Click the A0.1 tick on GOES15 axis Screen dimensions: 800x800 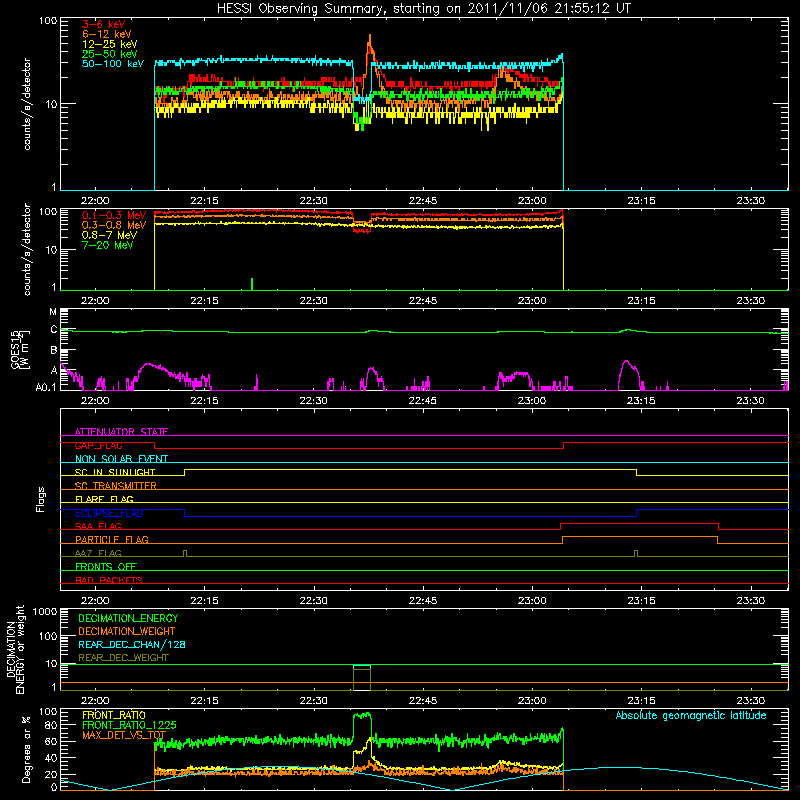[x=46, y=387]
